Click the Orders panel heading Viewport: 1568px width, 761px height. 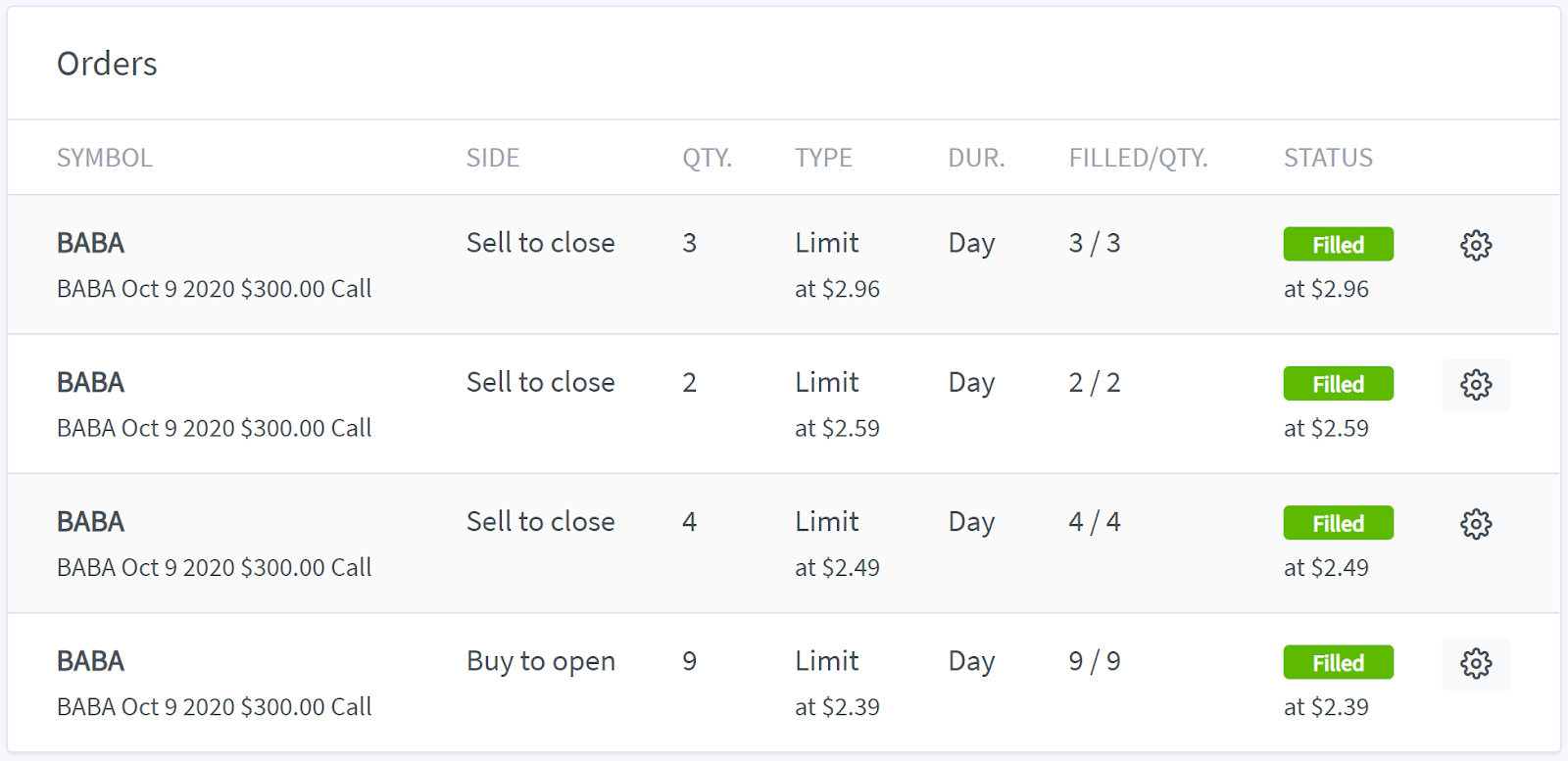(x=107, y=64)
